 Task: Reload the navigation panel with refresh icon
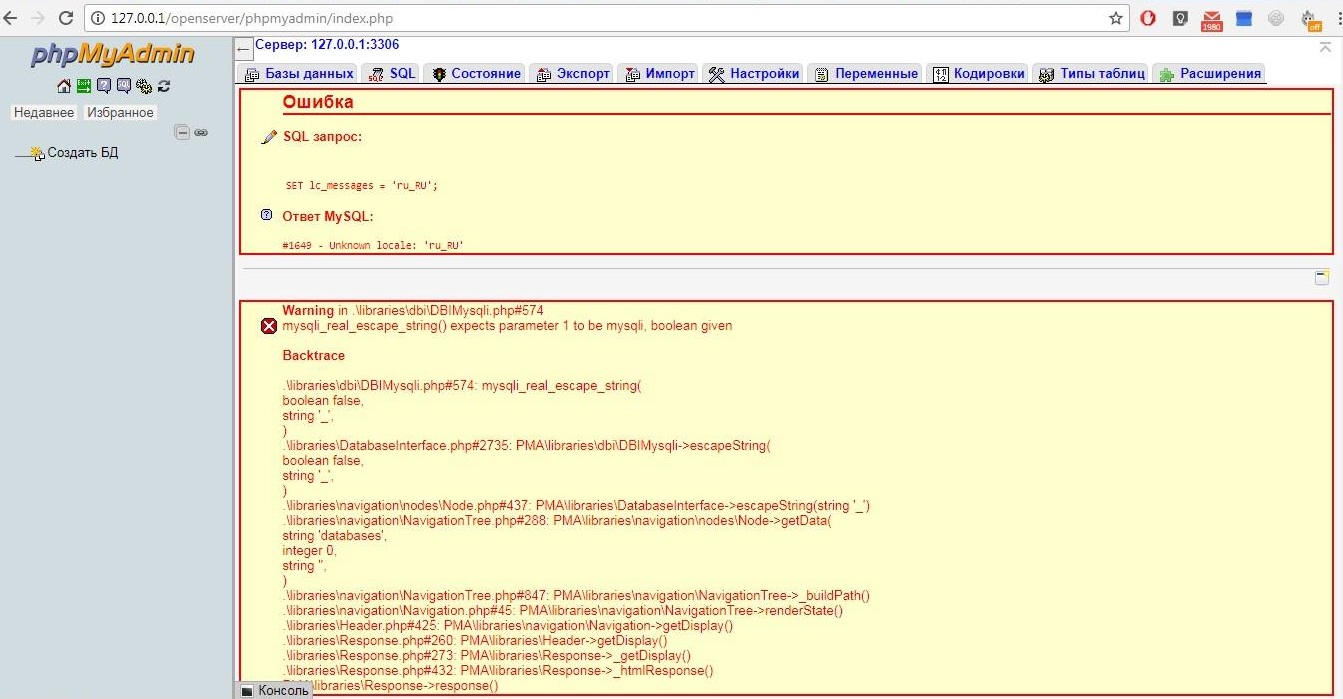click(164, 86)
